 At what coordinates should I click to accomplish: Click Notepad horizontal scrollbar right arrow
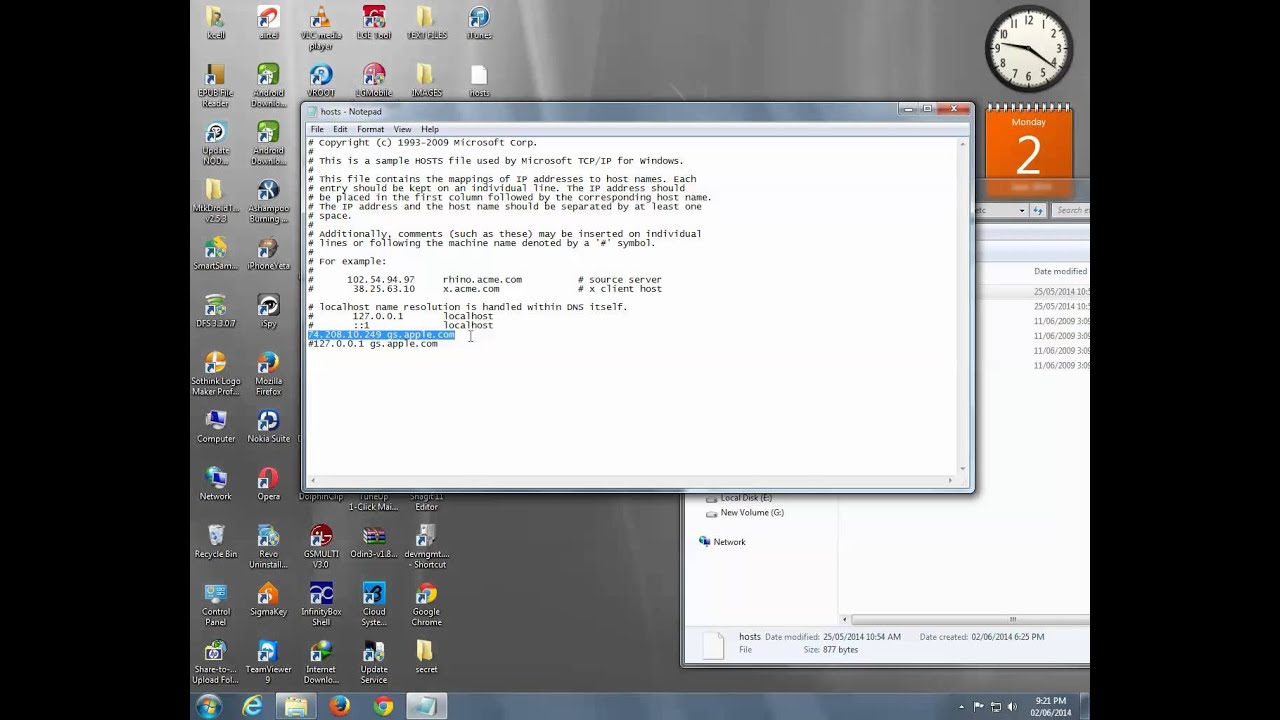click(950, 480)
